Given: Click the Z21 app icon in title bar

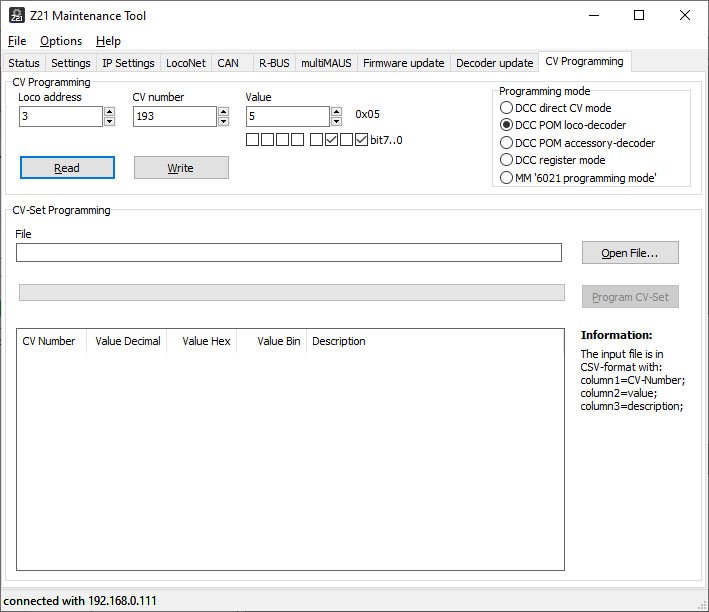Looking at the screenshot, I should coord(17,15).
